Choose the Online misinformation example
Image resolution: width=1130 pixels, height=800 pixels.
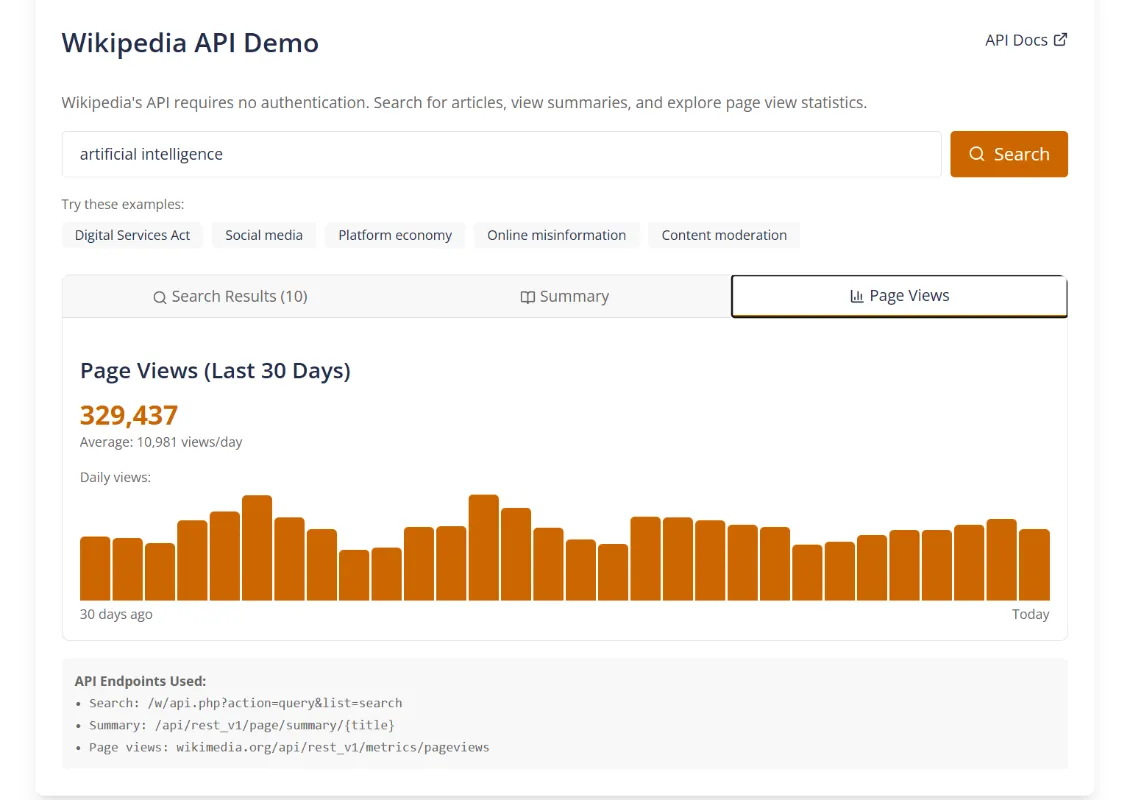(556, 235)
